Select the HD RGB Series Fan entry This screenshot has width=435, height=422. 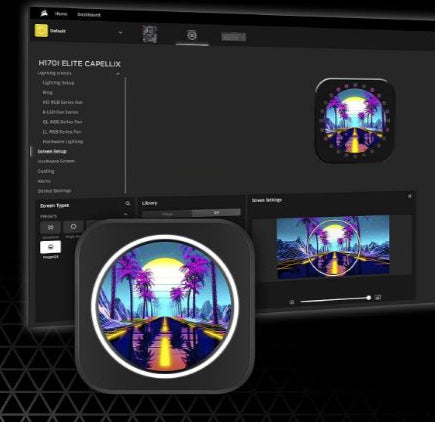62,102
